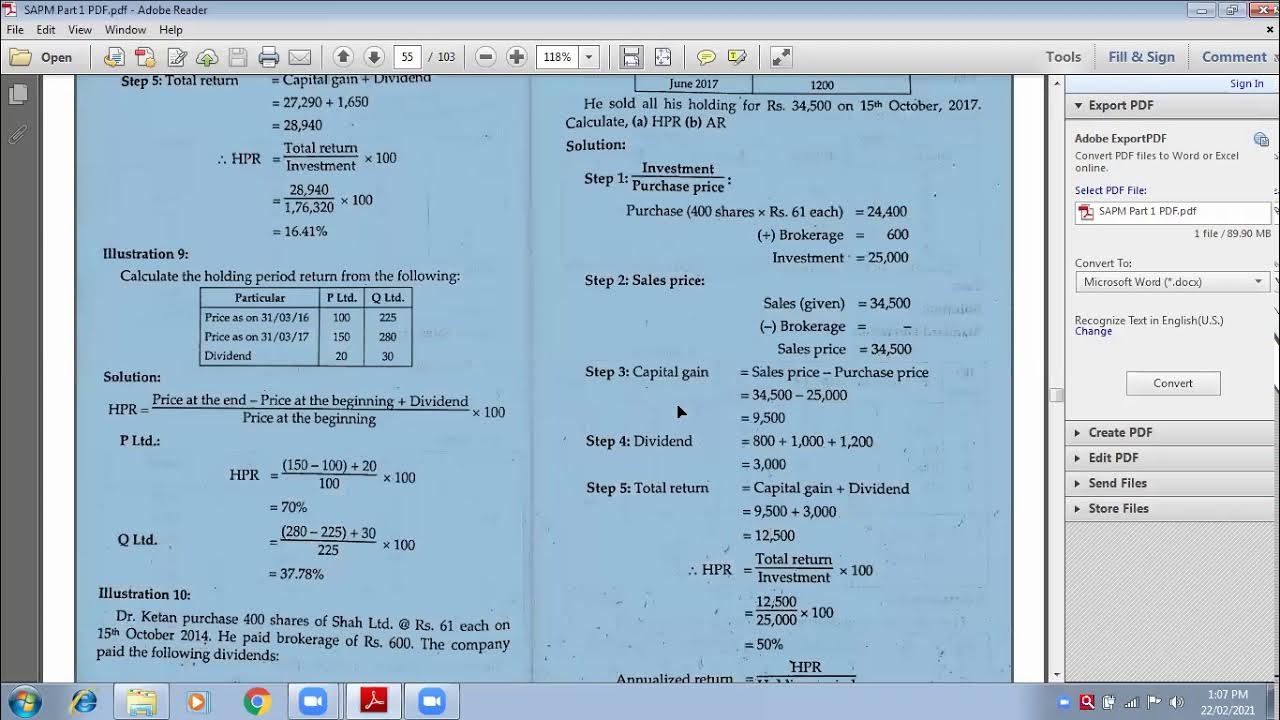Click the Convert file to PDF icon

tap(114, 57)
